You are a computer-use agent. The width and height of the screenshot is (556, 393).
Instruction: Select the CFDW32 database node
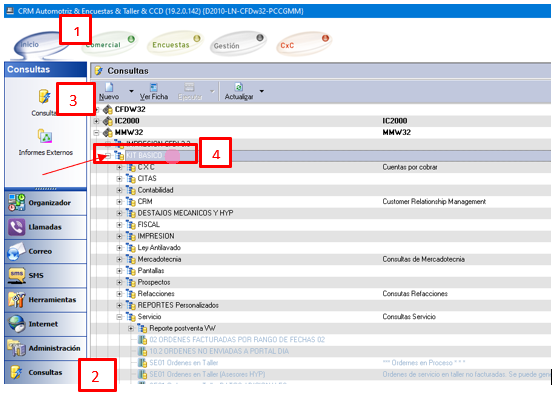pyautogui.click(x=130, y=109)
